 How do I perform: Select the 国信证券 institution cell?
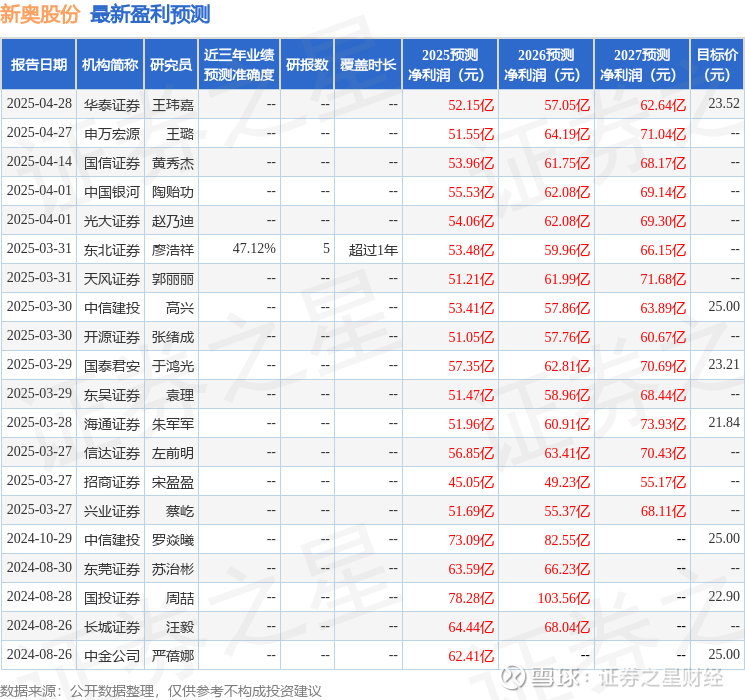click(x=112, y=163)
